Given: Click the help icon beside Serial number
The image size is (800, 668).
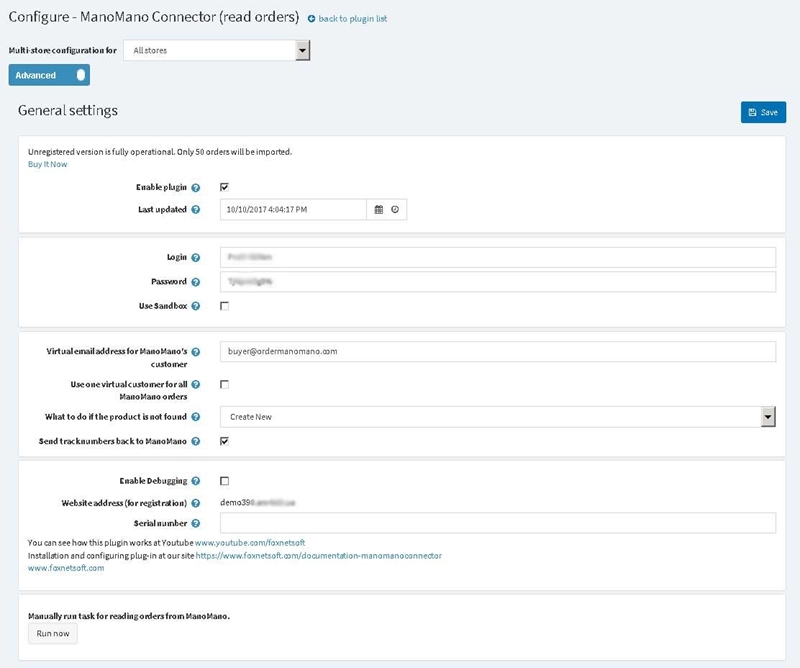Looking at the screenshot, I should [195, 524].
